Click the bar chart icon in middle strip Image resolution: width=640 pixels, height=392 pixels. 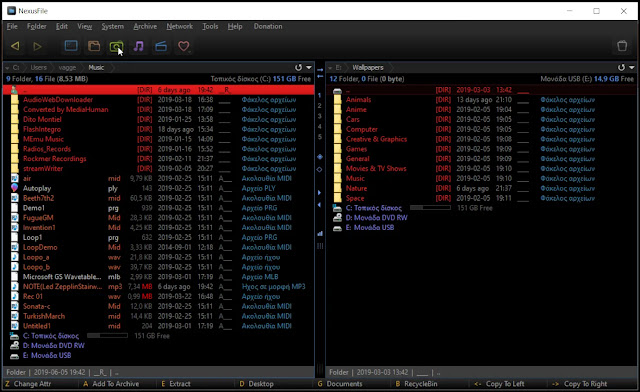pyautogui.click(x=320, y=233)
